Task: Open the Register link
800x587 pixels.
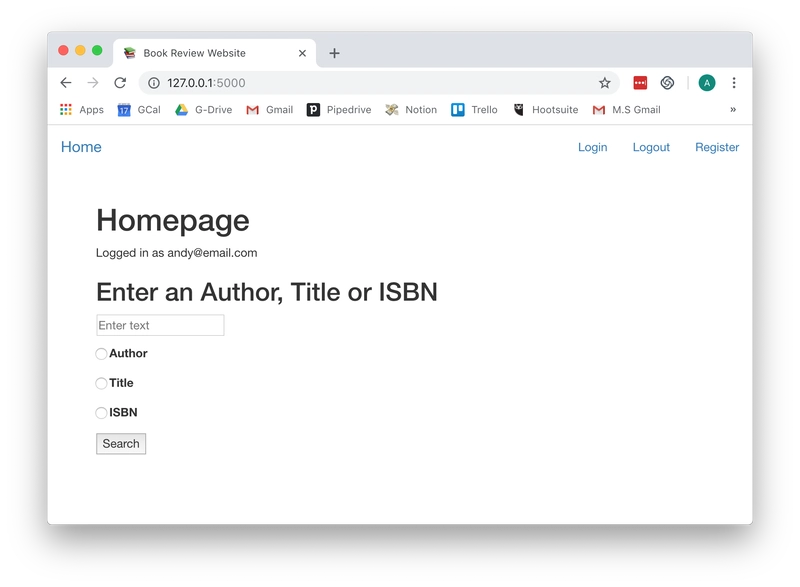Action: 717,147
